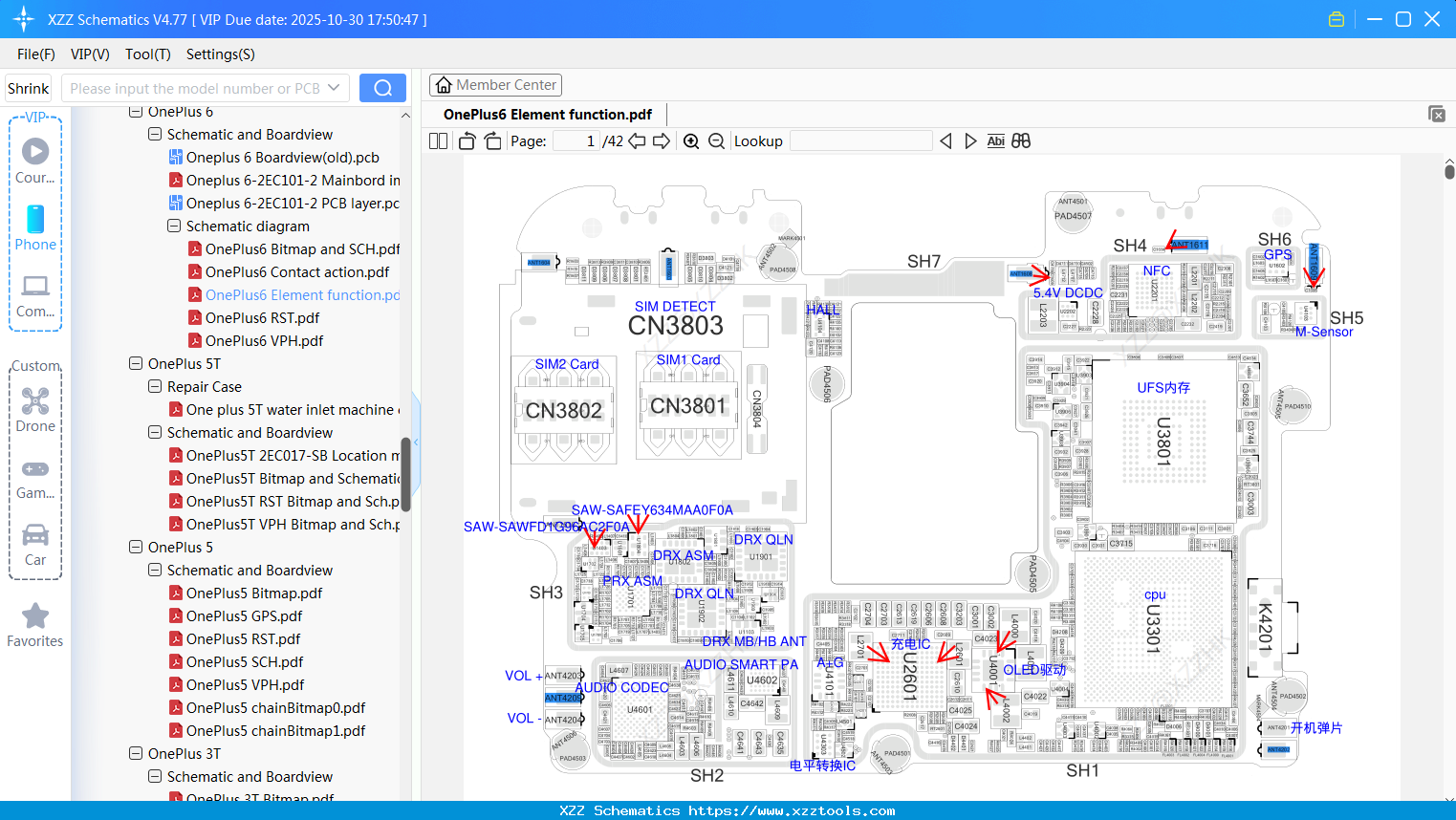The width and height of the screenshot is (1456, 820).
Task: Open the Member Center
Action: pos(495,85)
